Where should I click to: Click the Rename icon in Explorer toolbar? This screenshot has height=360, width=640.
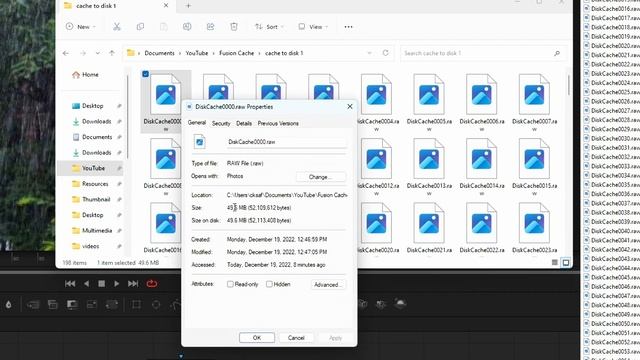(187, 27)
